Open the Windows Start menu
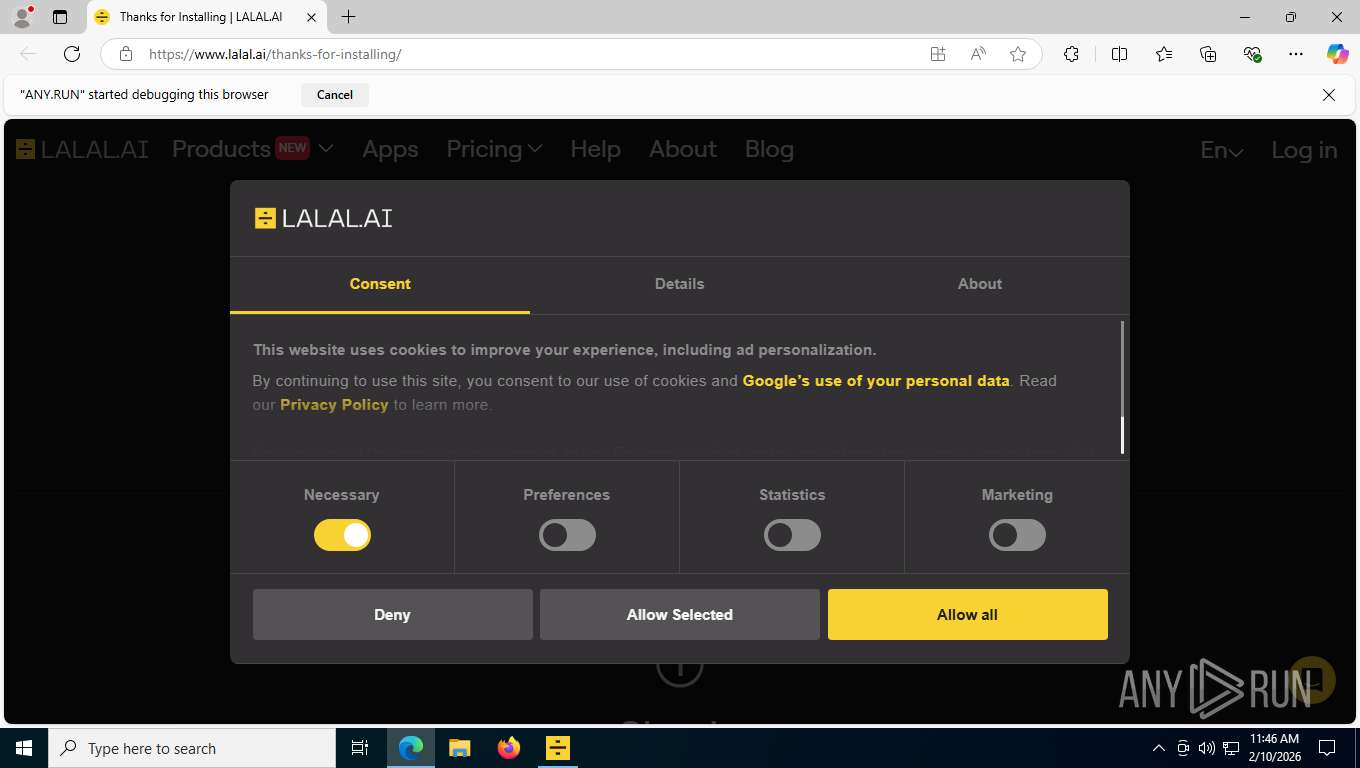Viewport: 1360px width, 768px height. (x=23, y=748)
